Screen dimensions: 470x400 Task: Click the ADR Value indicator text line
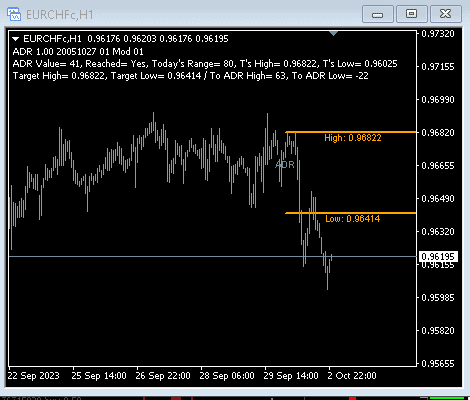click(205, 64)
